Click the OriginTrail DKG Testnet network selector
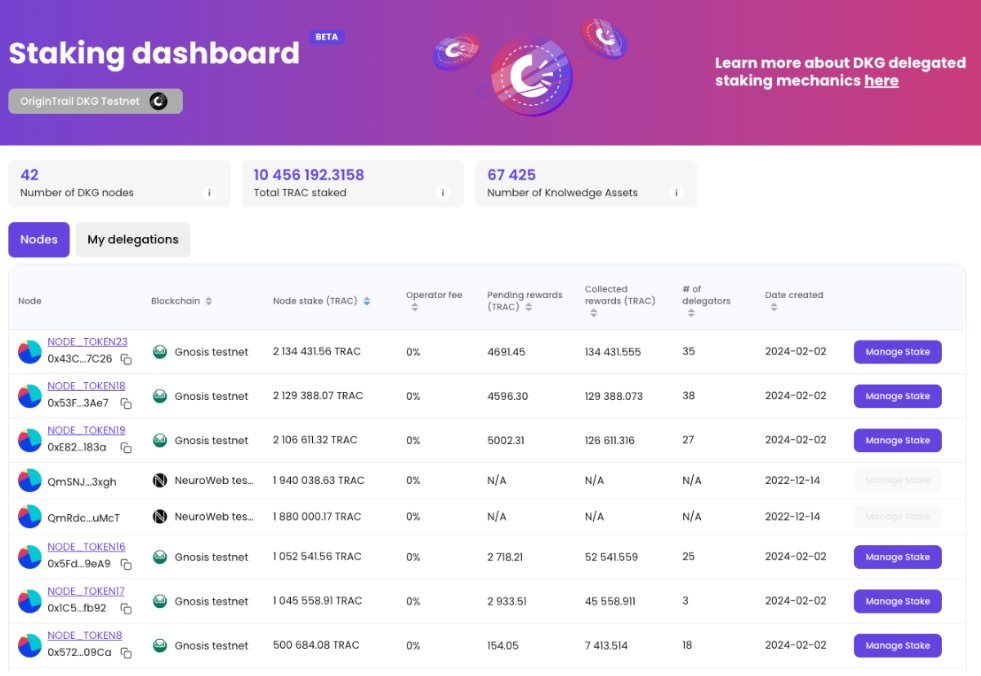 click(95, 101)
